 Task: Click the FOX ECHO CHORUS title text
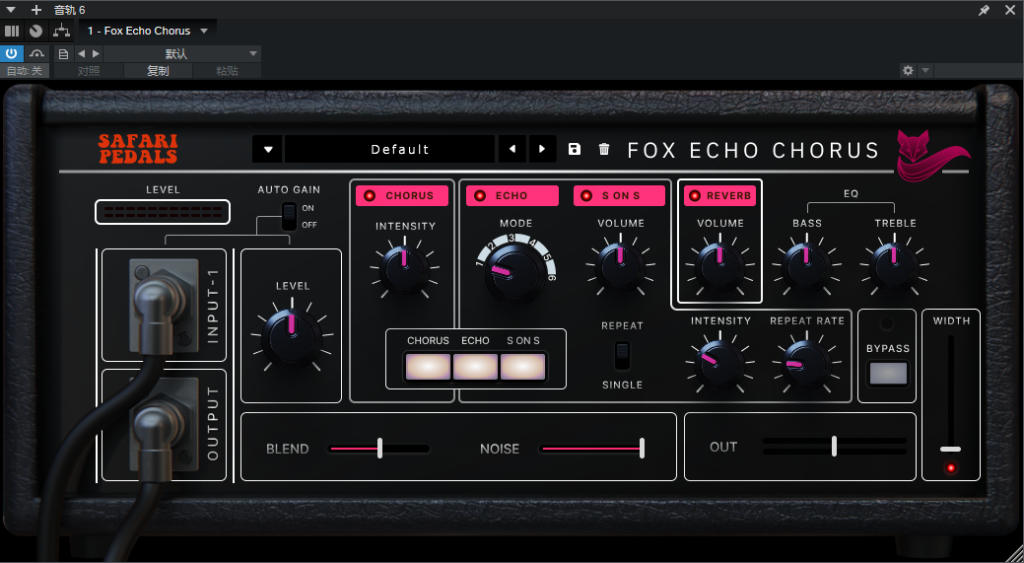point(754,150)
